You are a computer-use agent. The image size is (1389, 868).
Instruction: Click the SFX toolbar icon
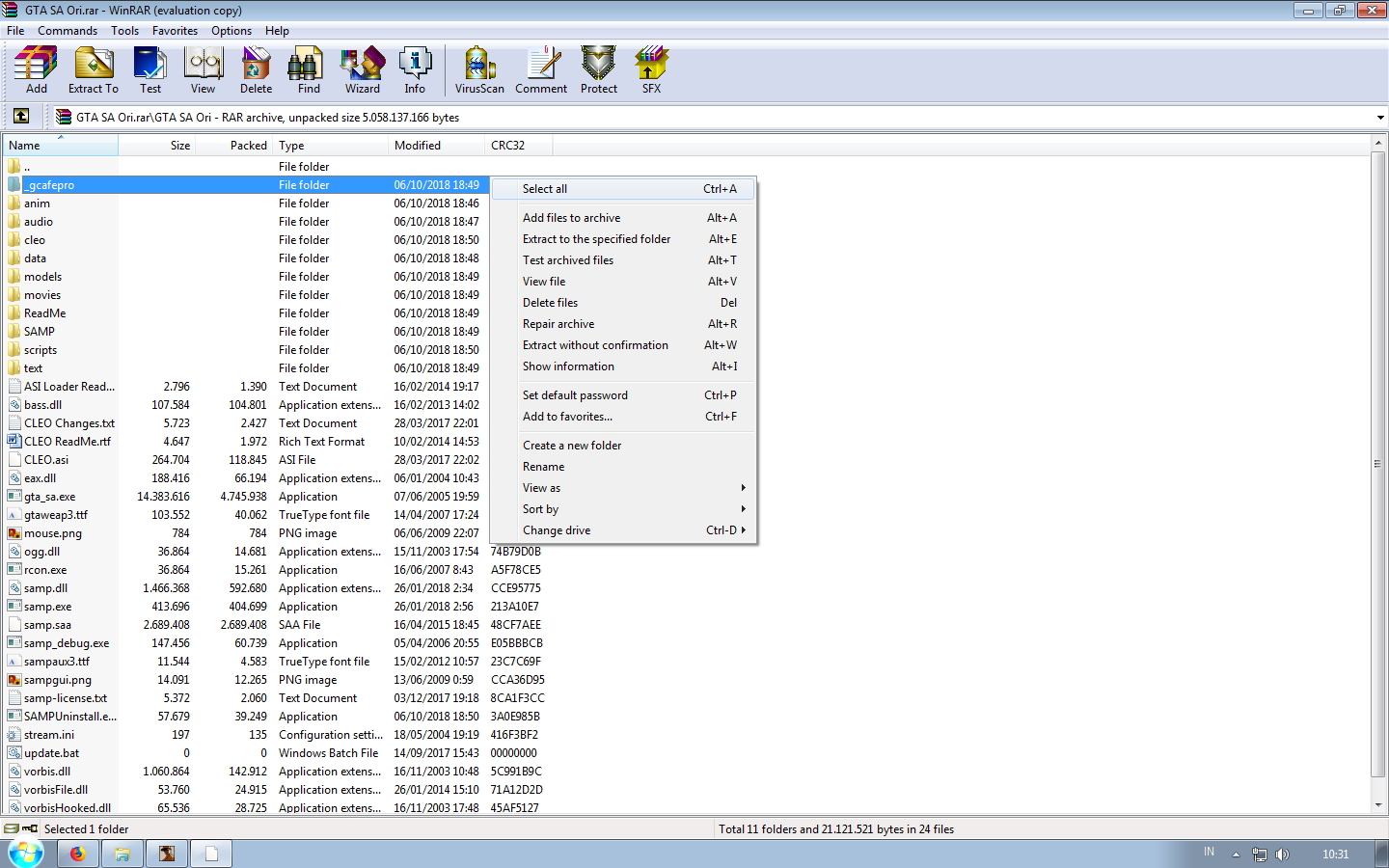coord(652,70)
